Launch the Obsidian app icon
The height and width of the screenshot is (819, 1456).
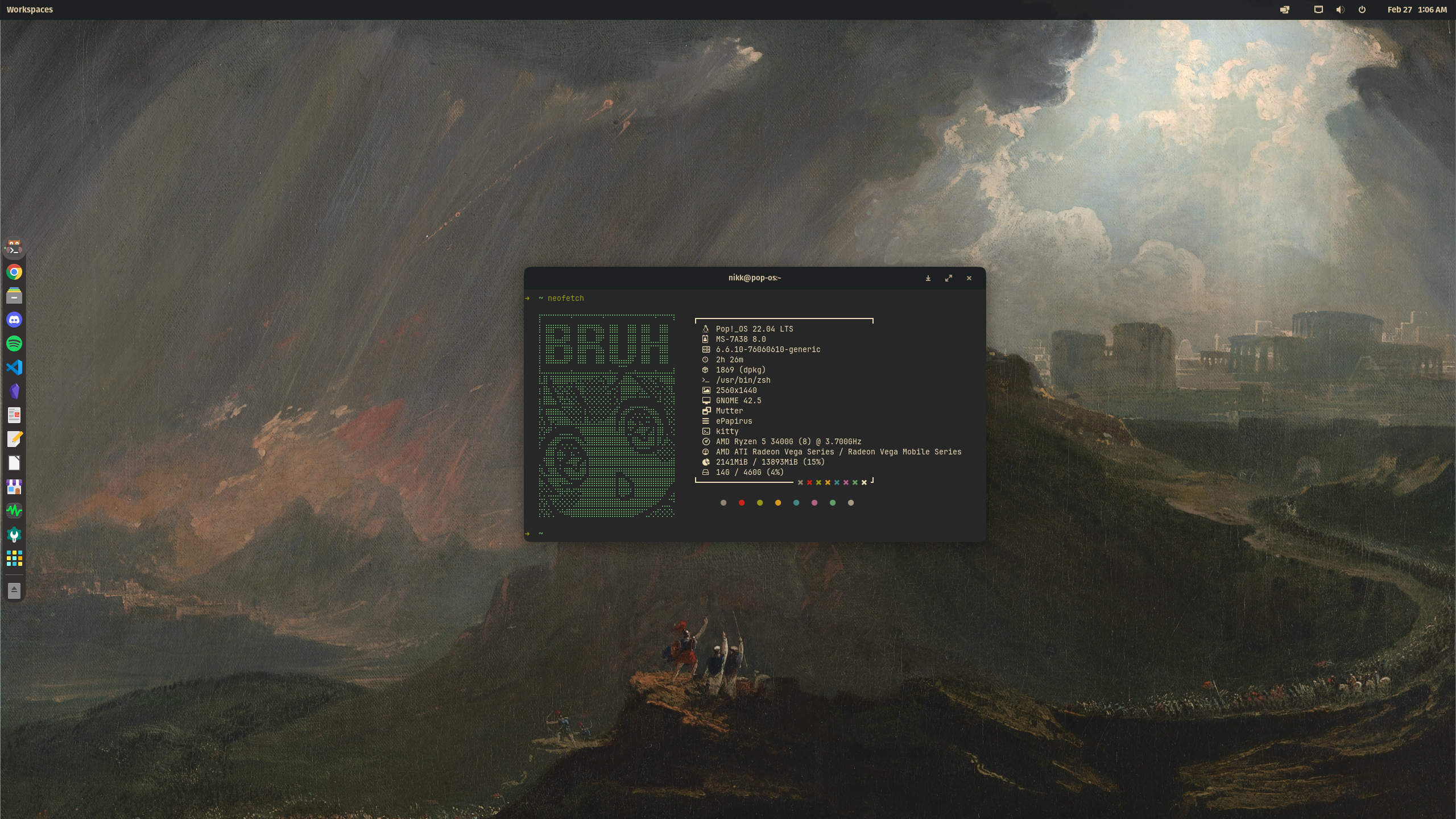click(14, 391)
